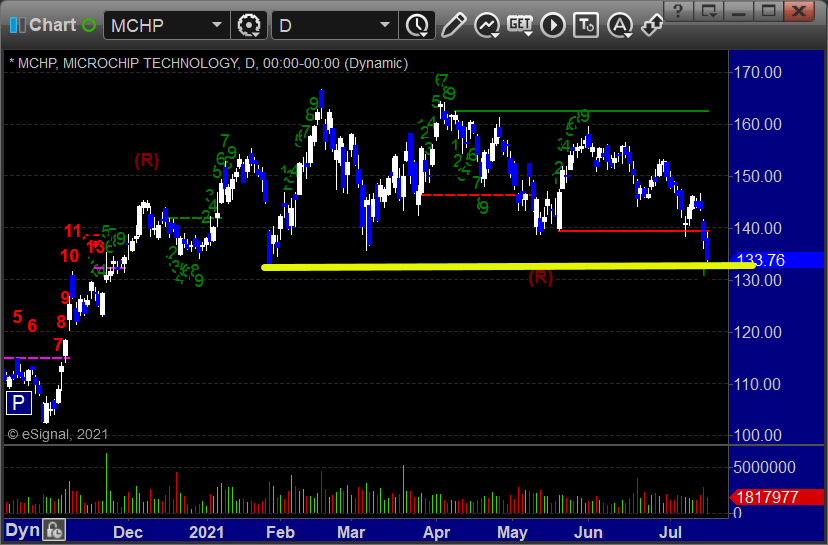Click the 100.00 price axis label
The width and height of the screenshot is (828, 545).
pyautogui.click(x=758, y=435)
